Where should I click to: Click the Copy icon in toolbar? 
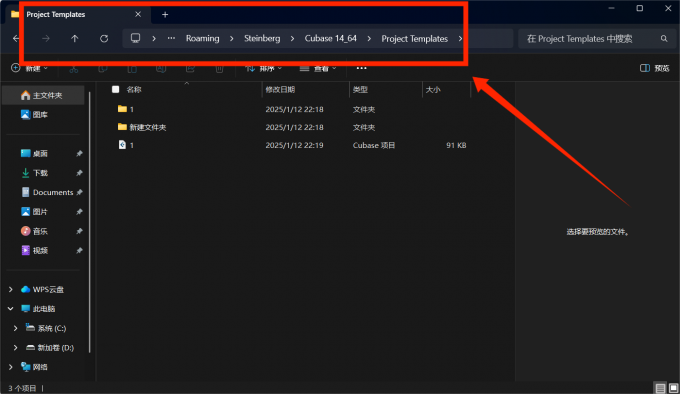[x=103, y=68]
